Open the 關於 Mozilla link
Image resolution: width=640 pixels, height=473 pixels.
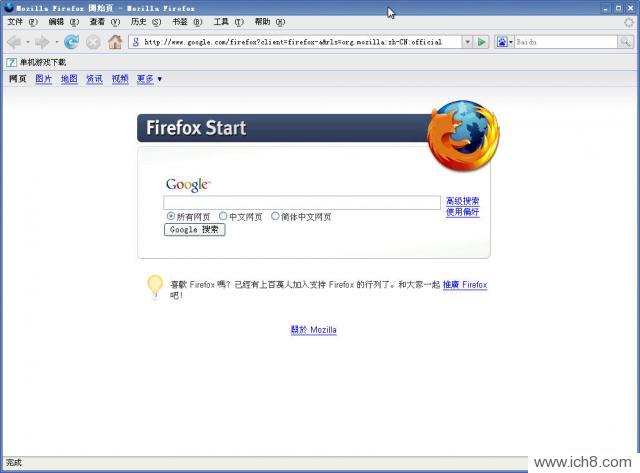pos(313,329)
